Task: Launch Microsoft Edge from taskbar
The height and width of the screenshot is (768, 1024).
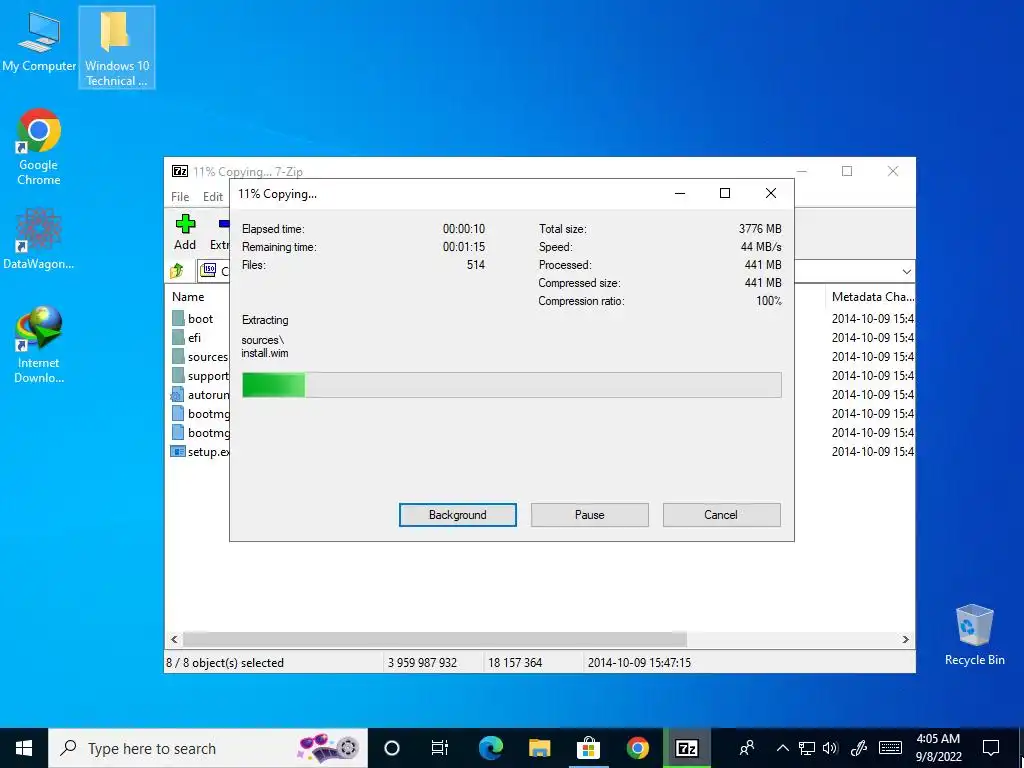Action: (490, 748)
